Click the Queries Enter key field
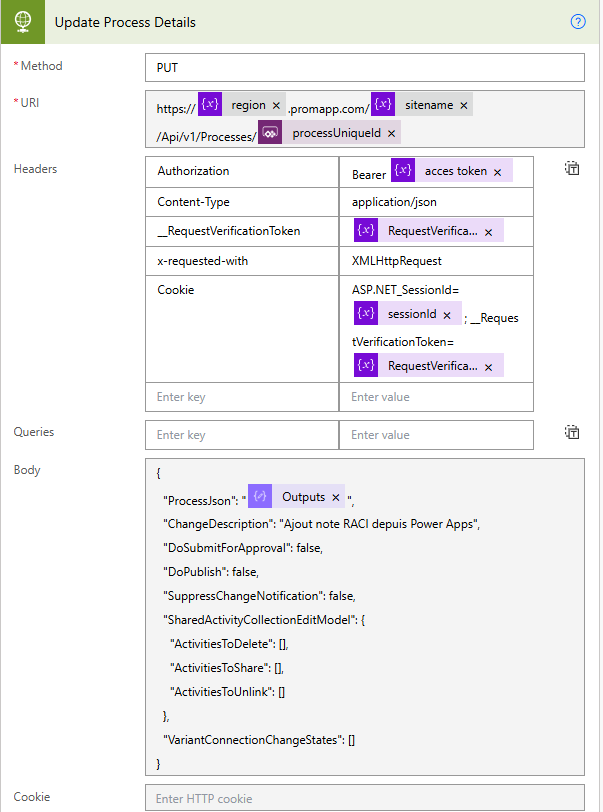603x812 pixels. tap(242, 435)
